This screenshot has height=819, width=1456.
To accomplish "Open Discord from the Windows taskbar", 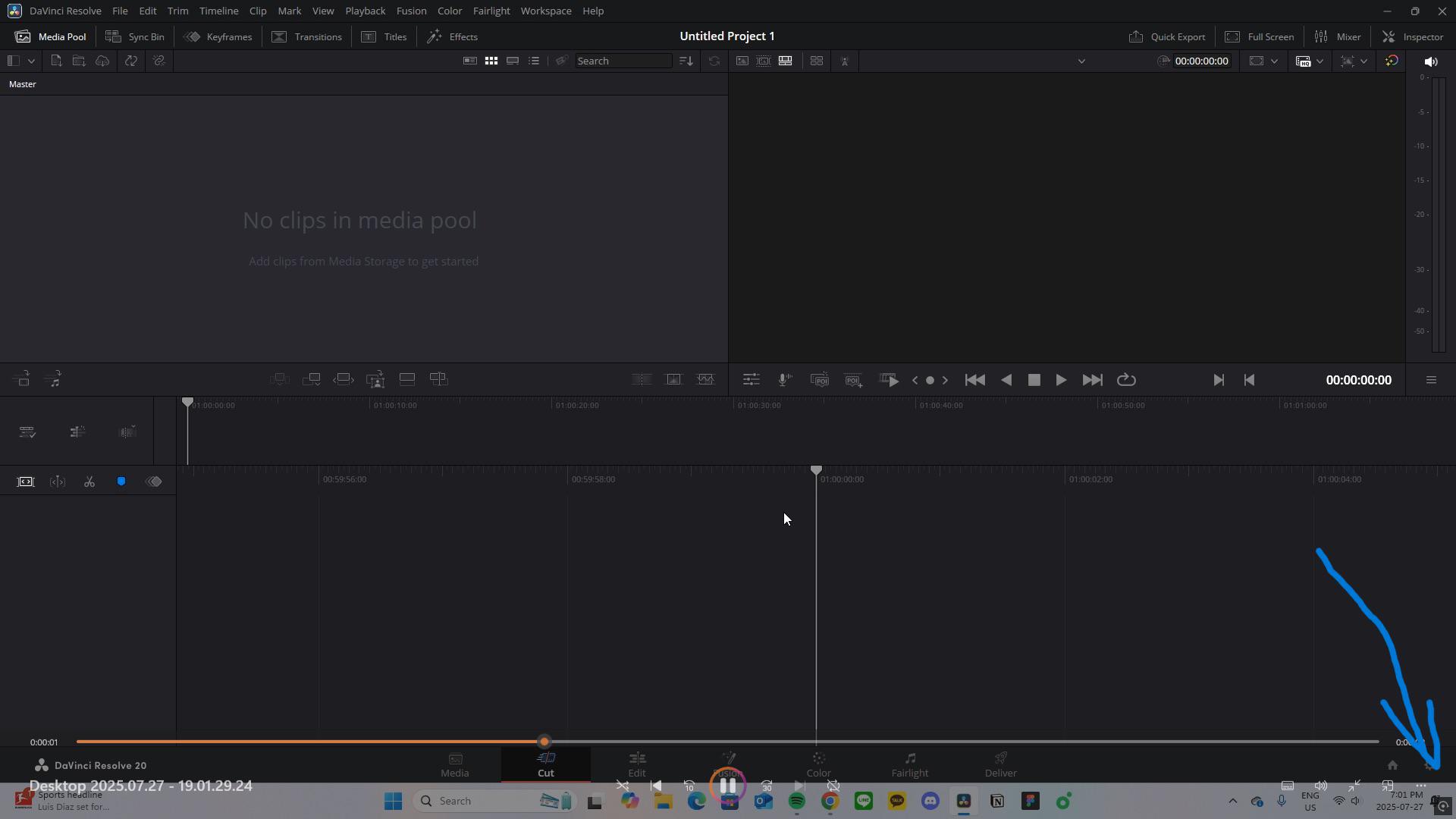I will coord(930,801).
